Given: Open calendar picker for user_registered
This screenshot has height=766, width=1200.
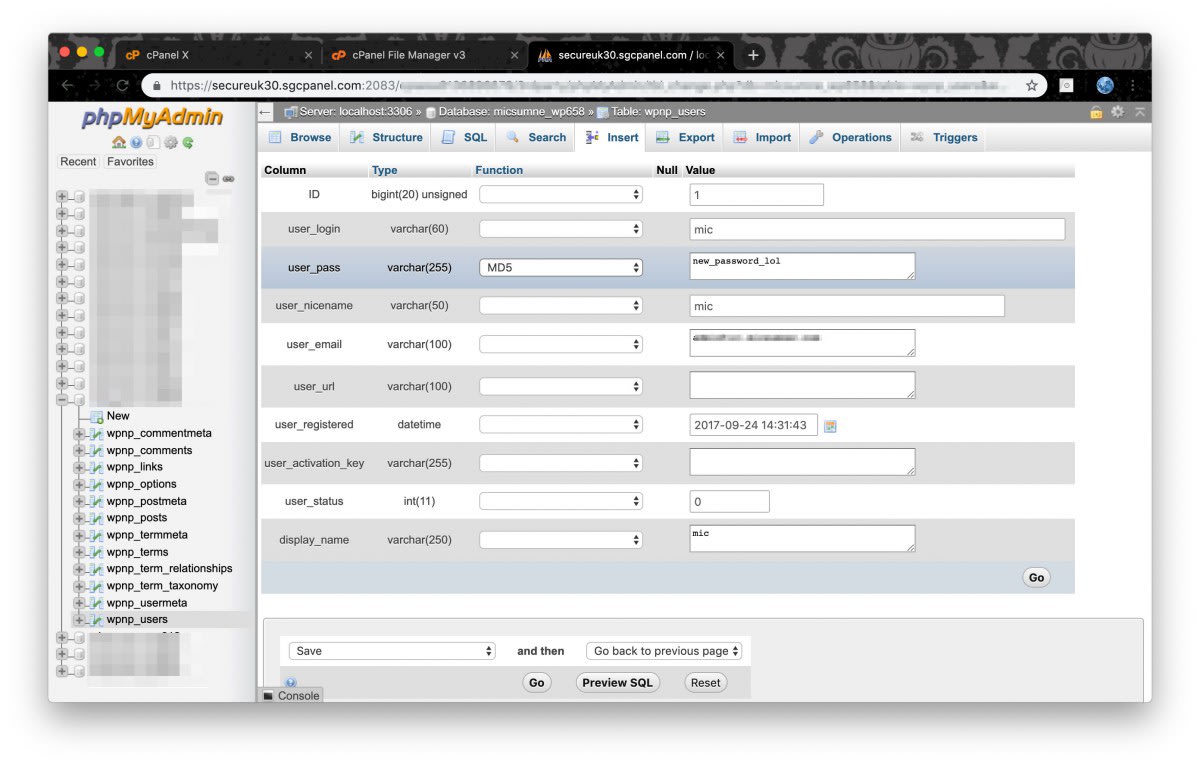Looking at the screenshot, I should pyautogui.click(x=830, y=426).
